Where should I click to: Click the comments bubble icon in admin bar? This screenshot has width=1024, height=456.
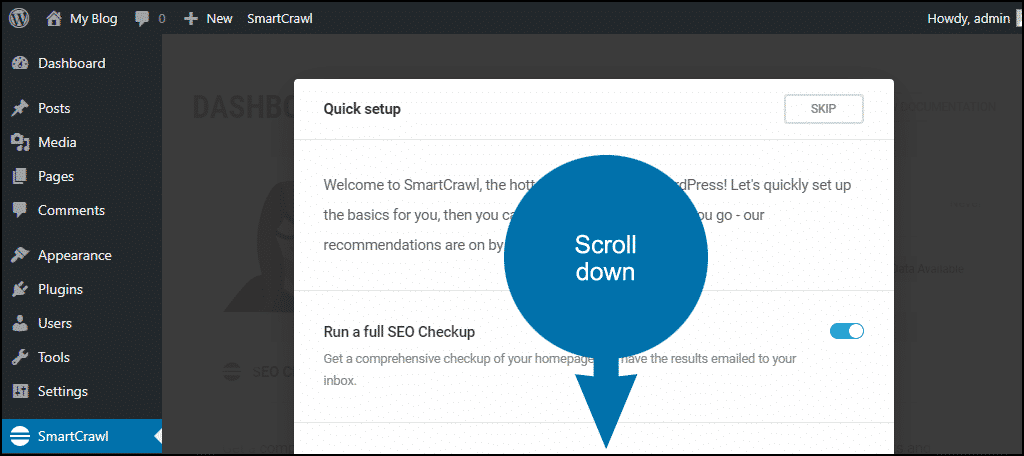pyautogui.click(x=142, y=19)
